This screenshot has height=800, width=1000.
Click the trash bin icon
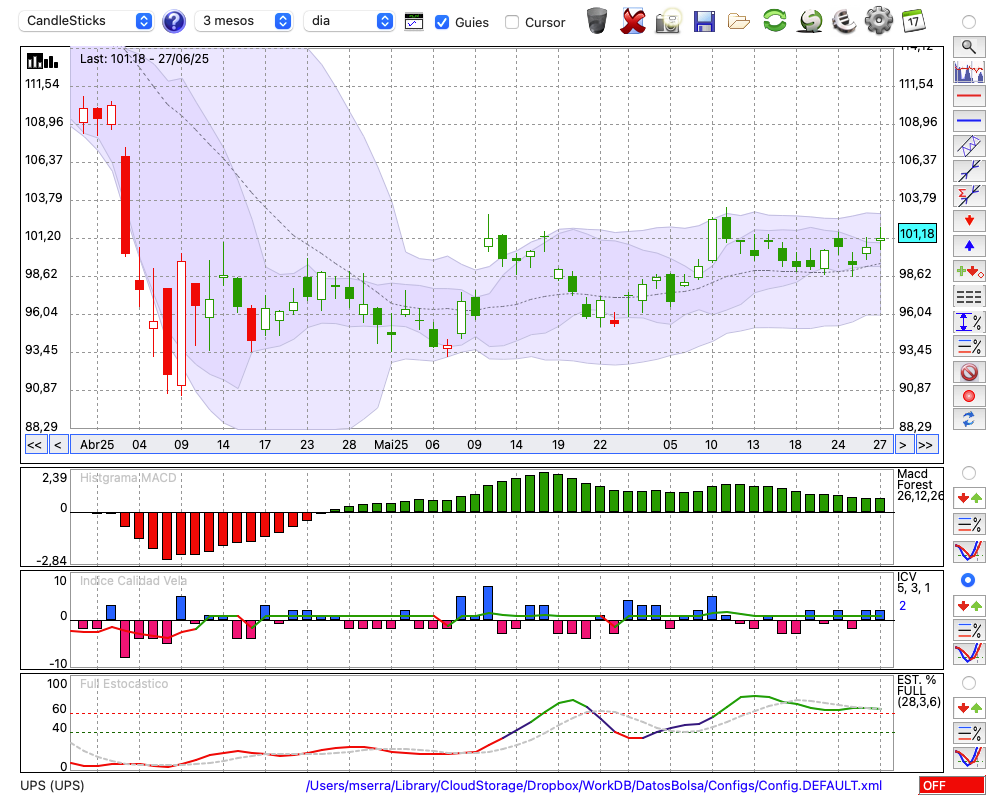[x=597, y=21]
